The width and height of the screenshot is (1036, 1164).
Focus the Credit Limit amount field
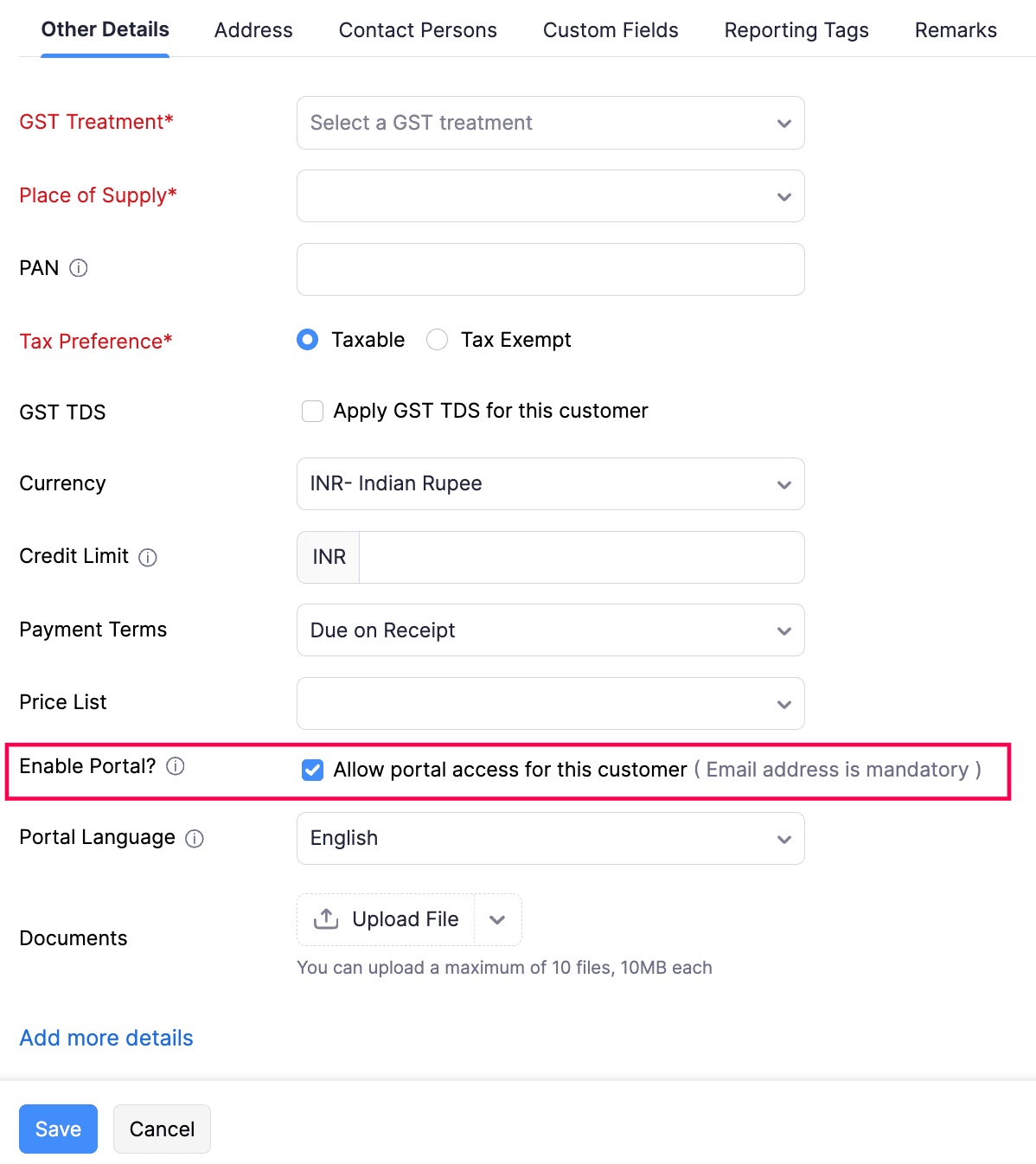click(x=581, y=558)
